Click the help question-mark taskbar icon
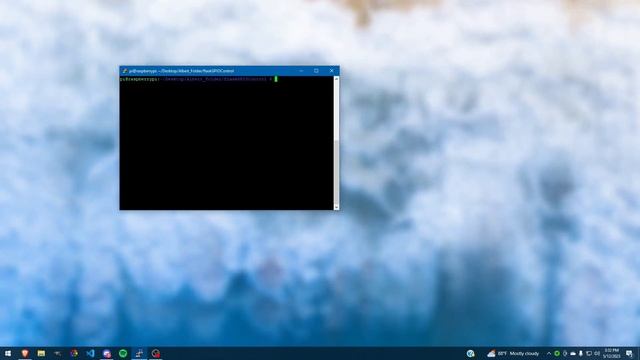The width and height of the screenshot is (640, 360). tap(471, 353)
